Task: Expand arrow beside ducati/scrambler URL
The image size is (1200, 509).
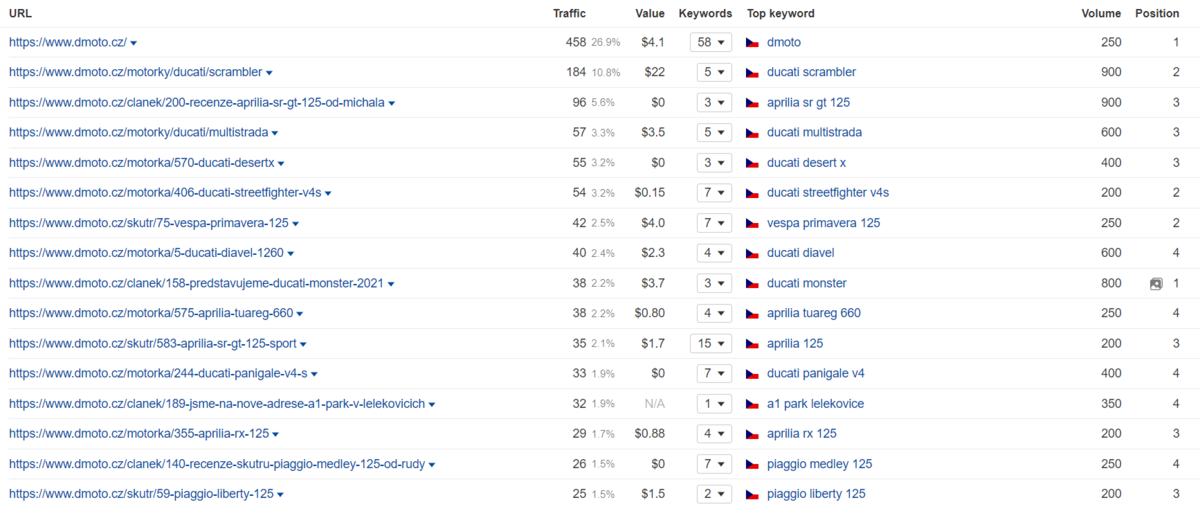Action: click(x=269, y=73)
